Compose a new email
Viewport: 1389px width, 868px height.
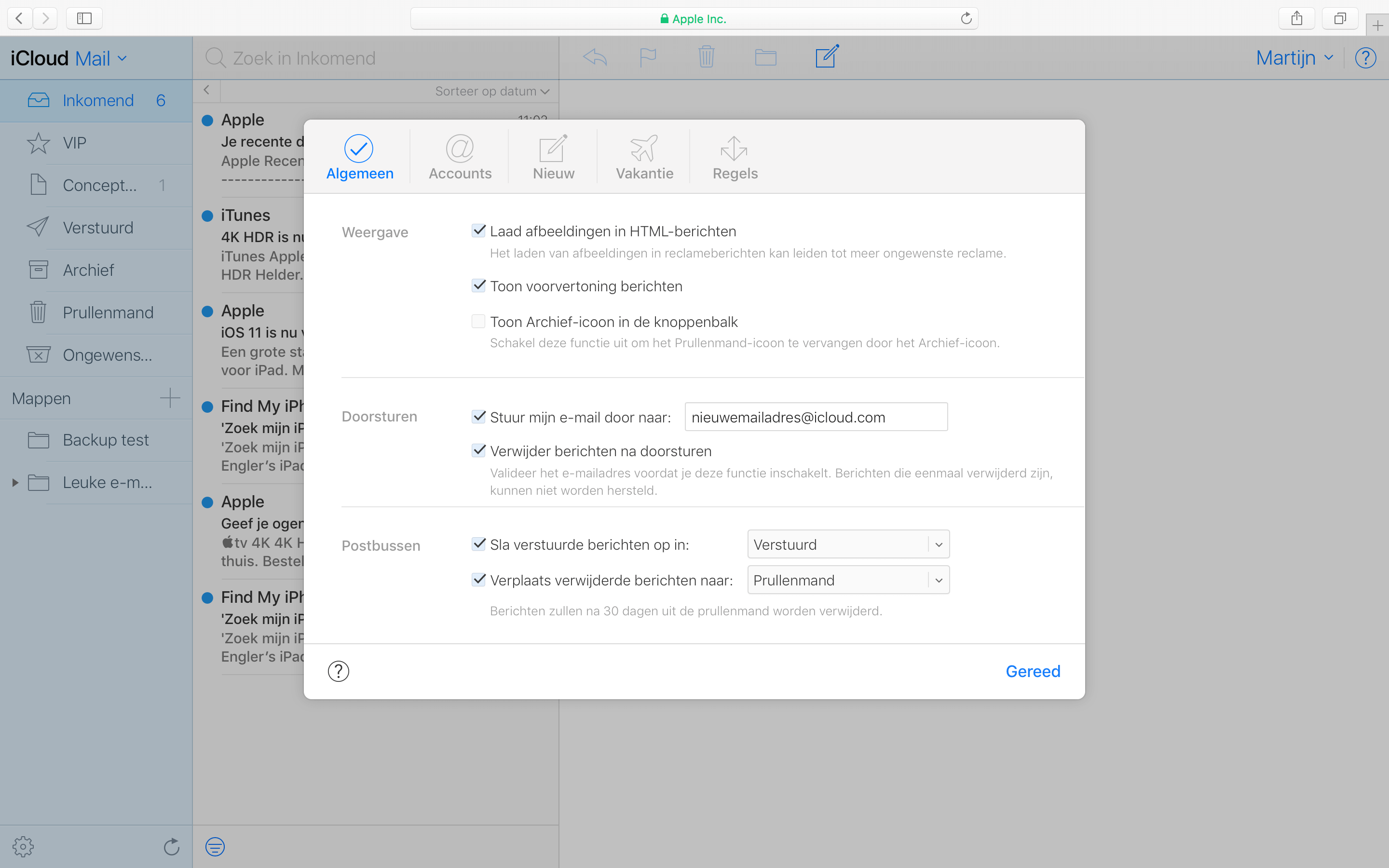coord(827,56)
